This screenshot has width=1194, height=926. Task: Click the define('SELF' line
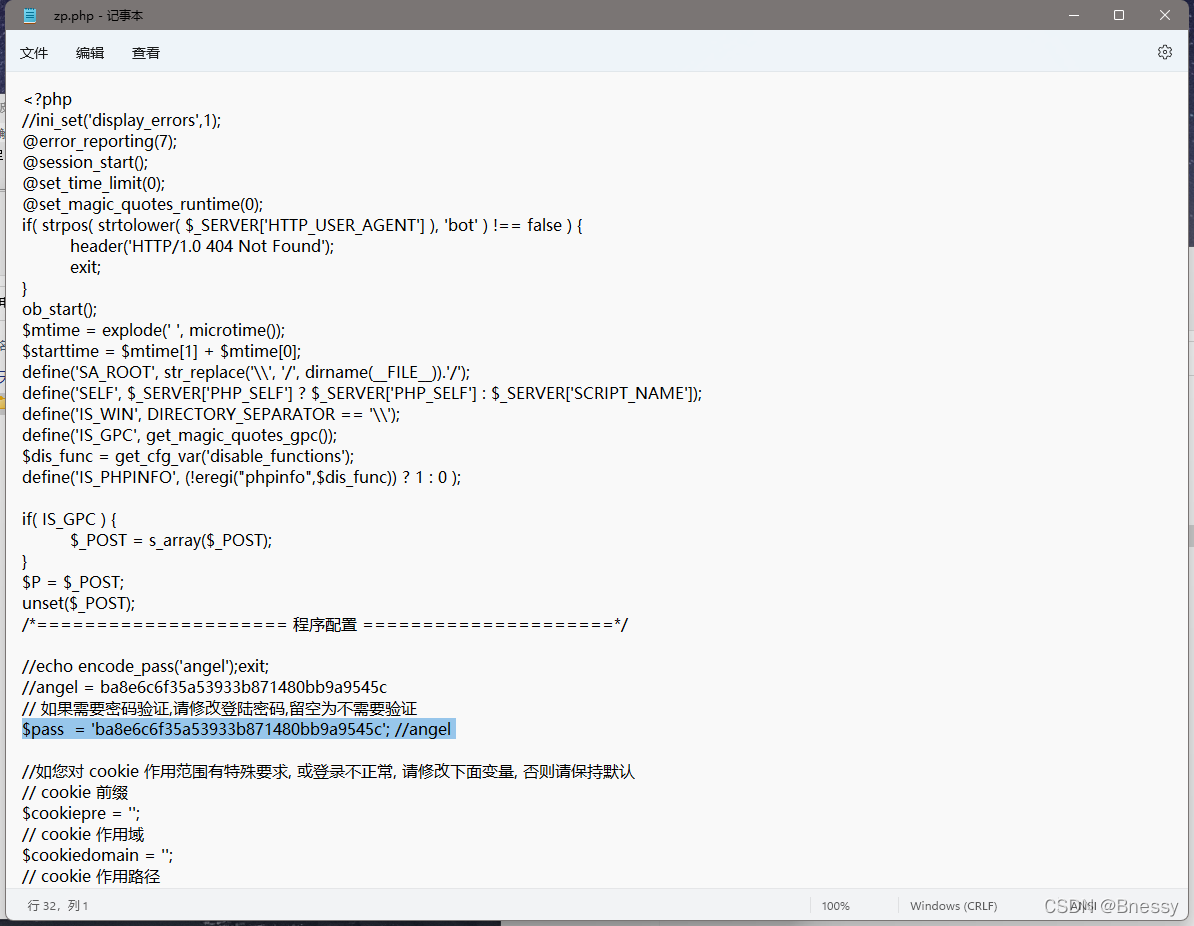(x=362, y=393)
